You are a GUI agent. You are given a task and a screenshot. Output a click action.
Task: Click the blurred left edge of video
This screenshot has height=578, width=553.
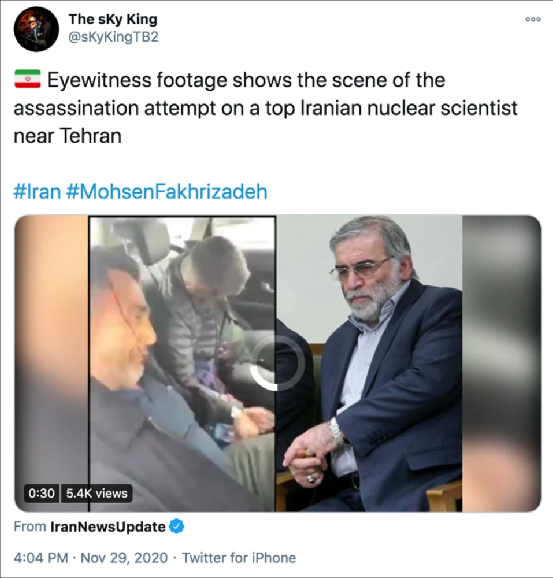[51, 363]
